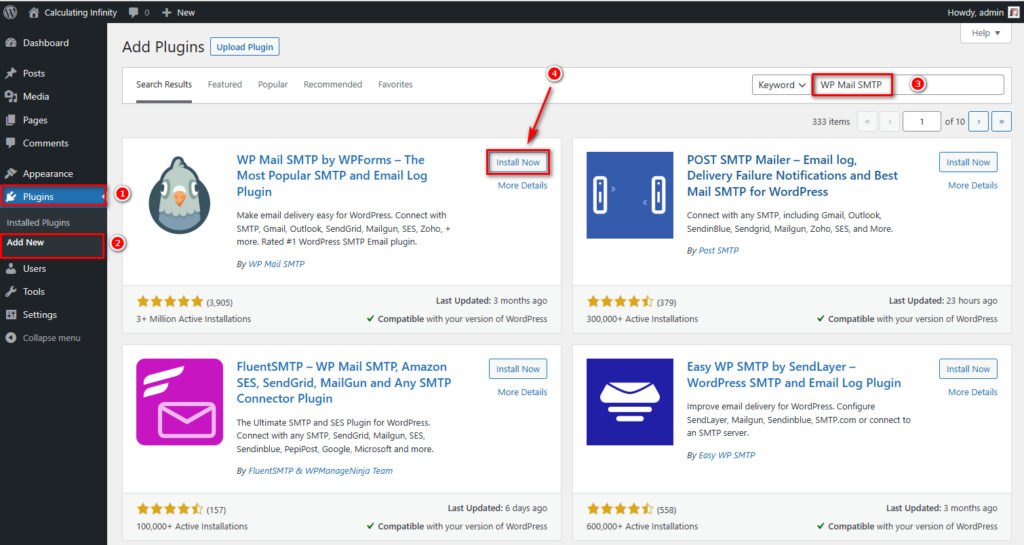Go to the previous results page
This screenshot has height=545, width=1024.
889,121
